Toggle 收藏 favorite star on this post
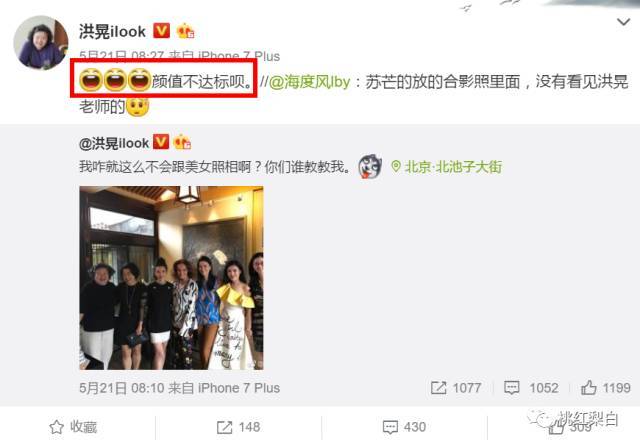The image size is (640, 447). [x=73, y=427]
